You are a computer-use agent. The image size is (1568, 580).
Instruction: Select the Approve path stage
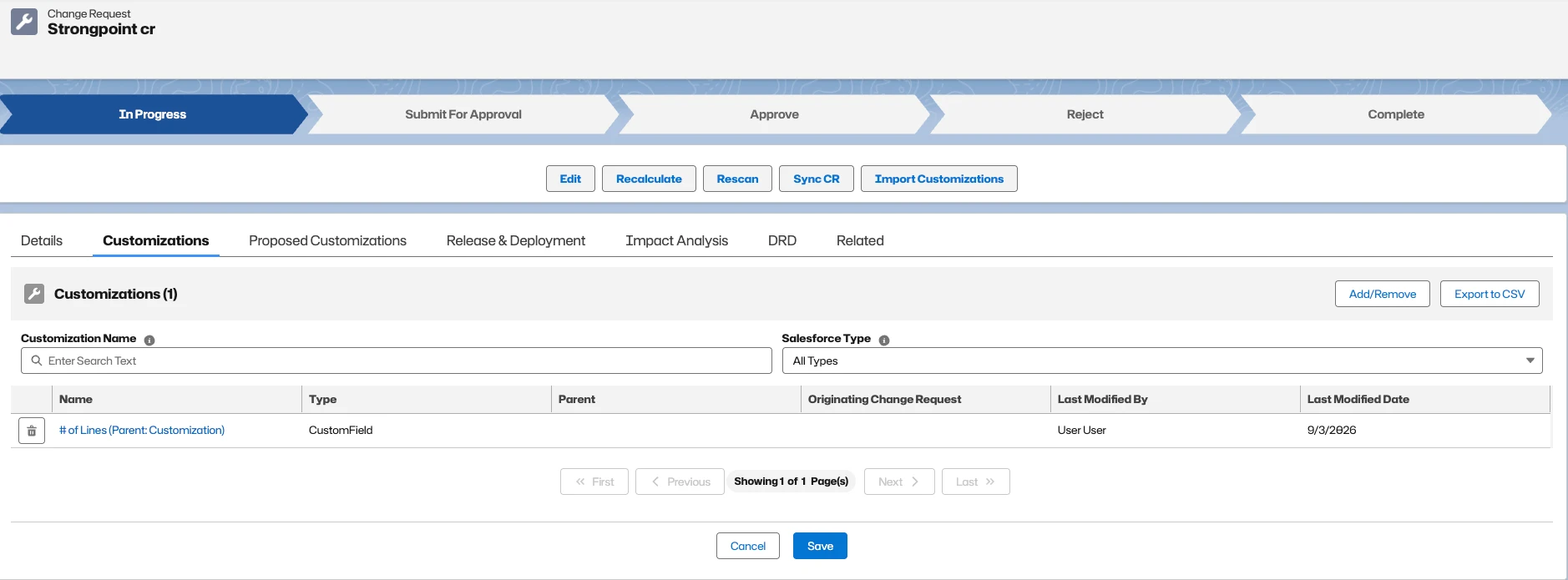[x=774, y=114]
